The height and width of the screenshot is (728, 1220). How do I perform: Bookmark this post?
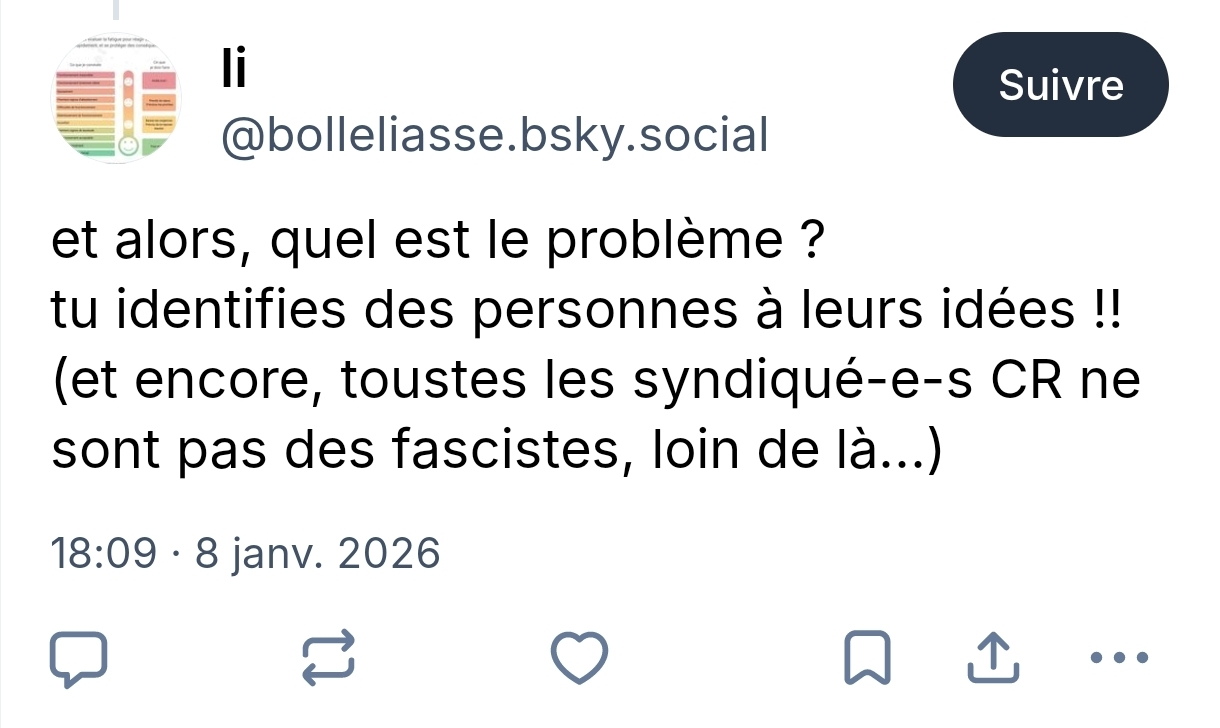click(x=867, y=658)
